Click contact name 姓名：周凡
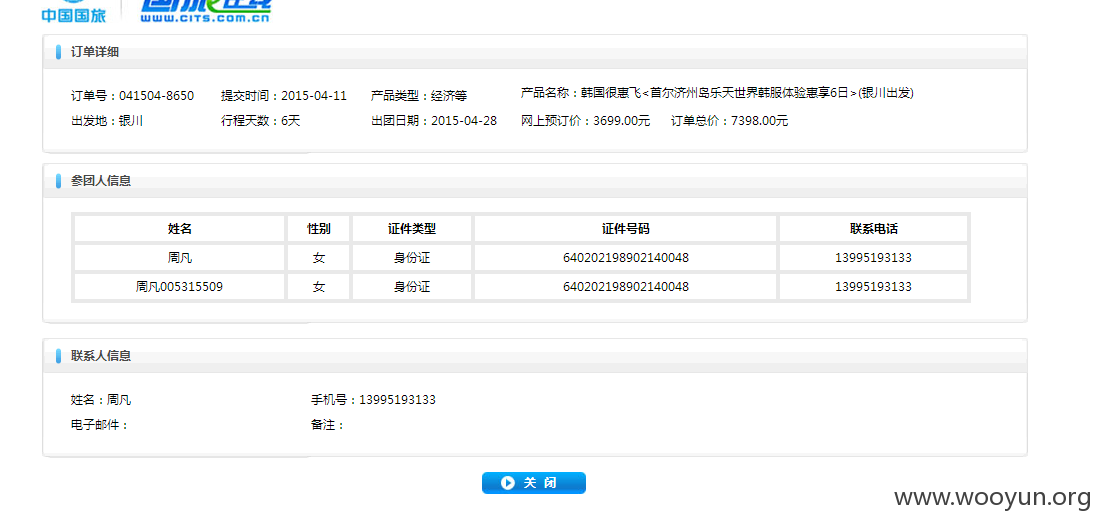Screen dimensions: 1100x526 point(101,400)
